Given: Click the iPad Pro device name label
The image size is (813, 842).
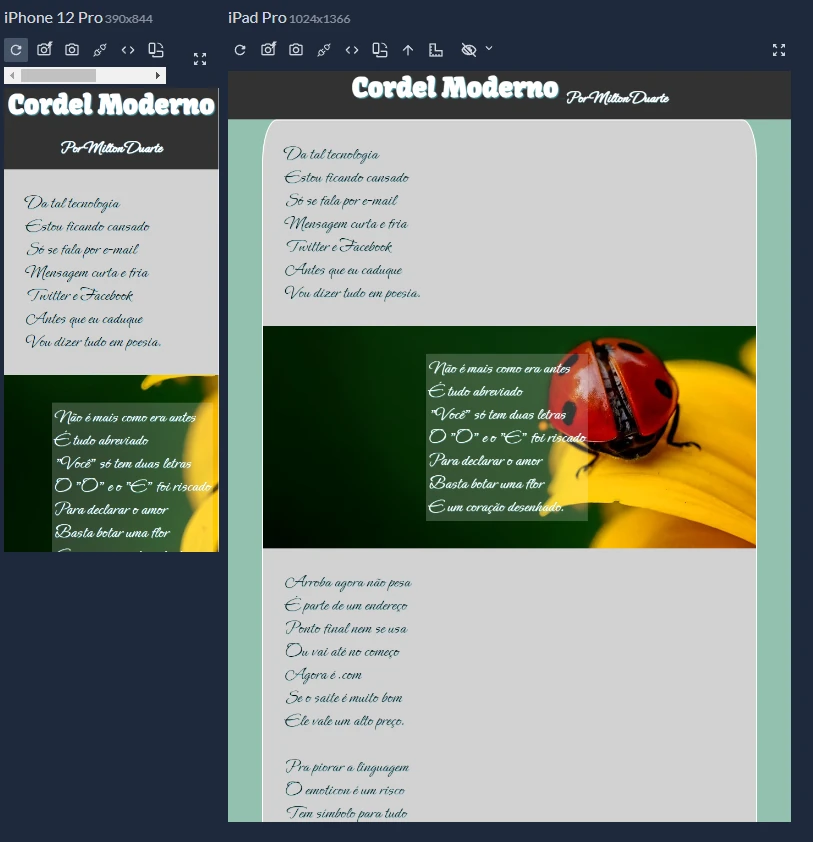Looking at the screenshot, I should pos(256,18).
